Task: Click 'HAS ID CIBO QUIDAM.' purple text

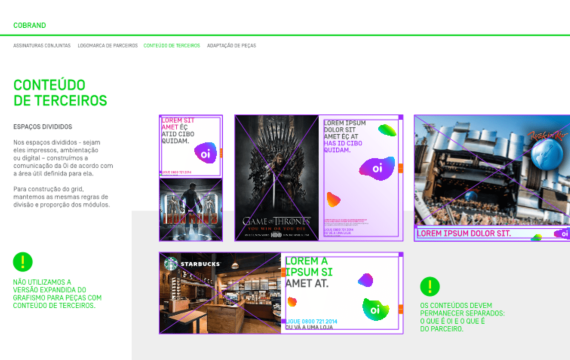Action: click(x=343, y=147)
